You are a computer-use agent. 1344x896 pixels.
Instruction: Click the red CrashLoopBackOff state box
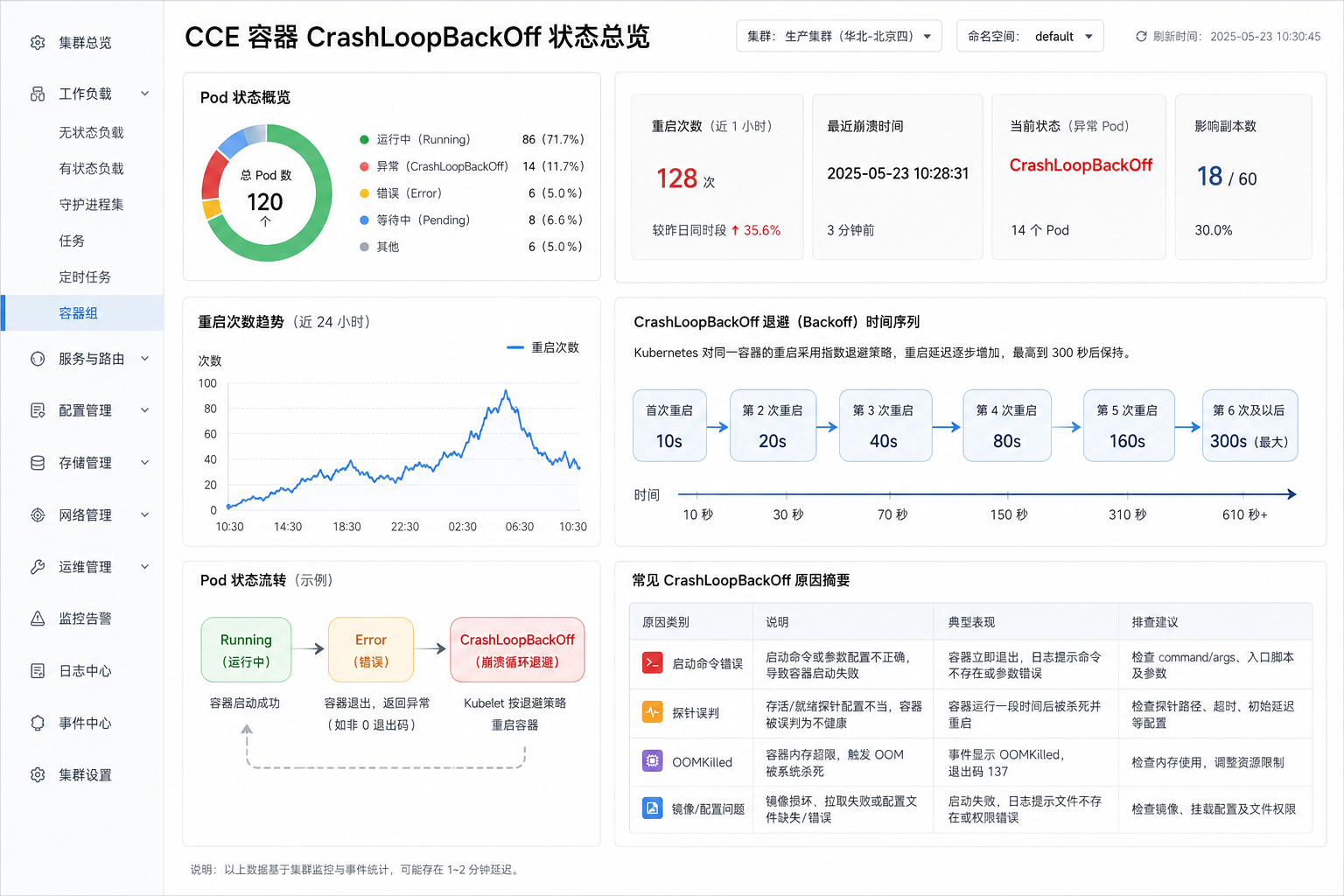click(x=517, y=650)
